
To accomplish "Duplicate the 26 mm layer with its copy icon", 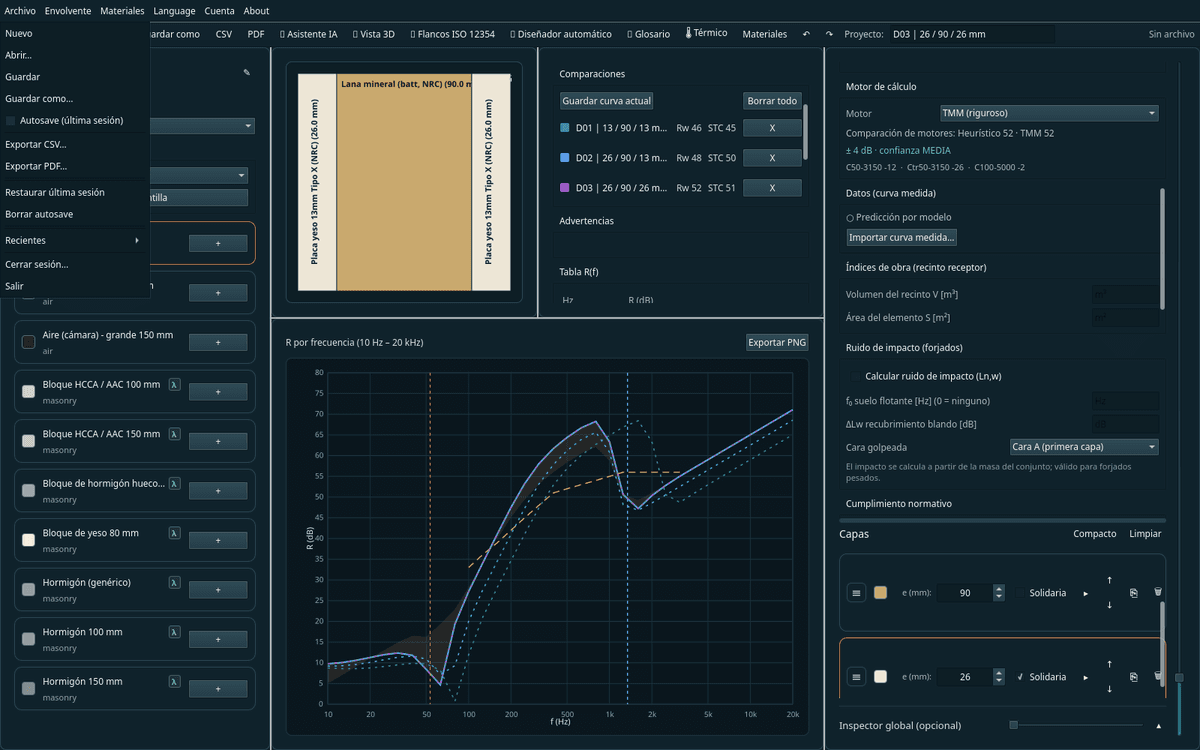I will [x=1134, y=677].
